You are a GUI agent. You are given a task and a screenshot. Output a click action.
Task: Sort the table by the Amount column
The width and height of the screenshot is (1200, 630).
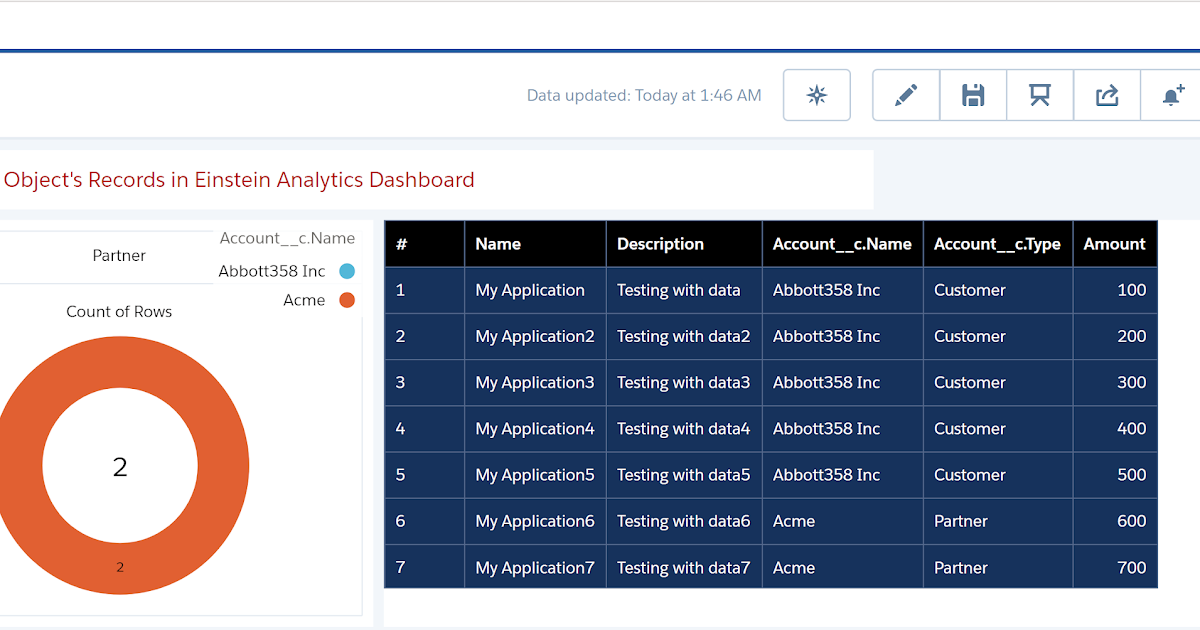pos(1115,243)
